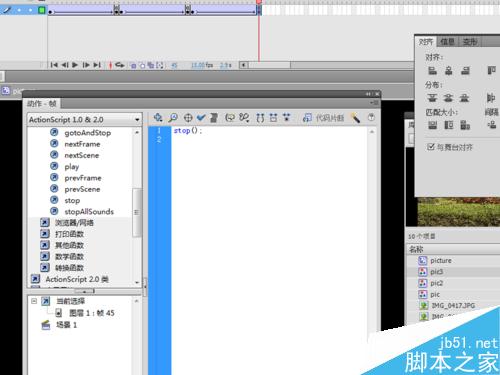This screenshot has width=500, height=375.
Task: Collapse 当前选择 tree node
Action: (x=34, y=301)
